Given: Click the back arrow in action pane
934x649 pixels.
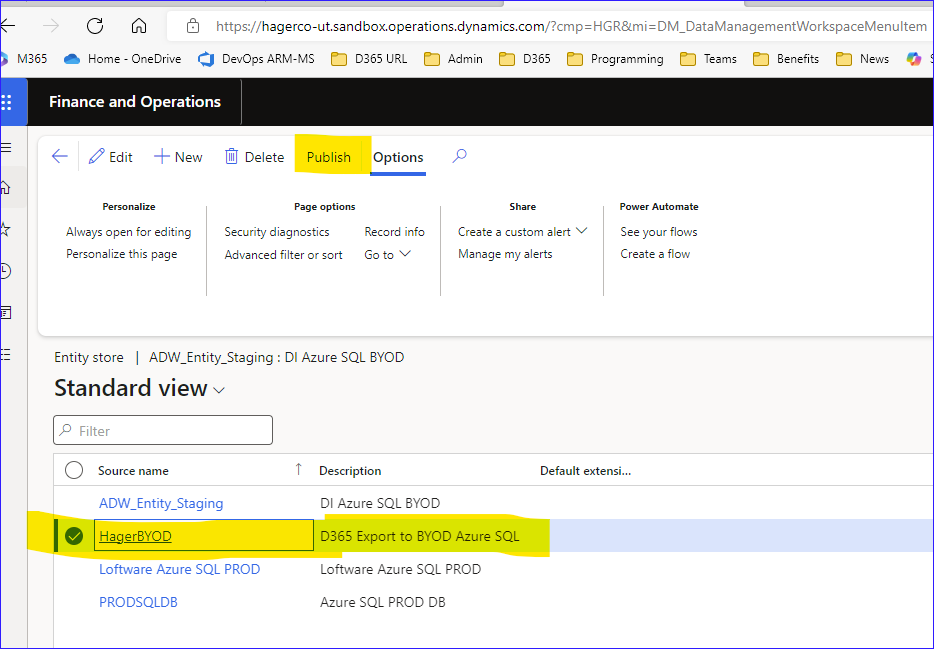Looking at the screenshot, I should pos(60,157).
